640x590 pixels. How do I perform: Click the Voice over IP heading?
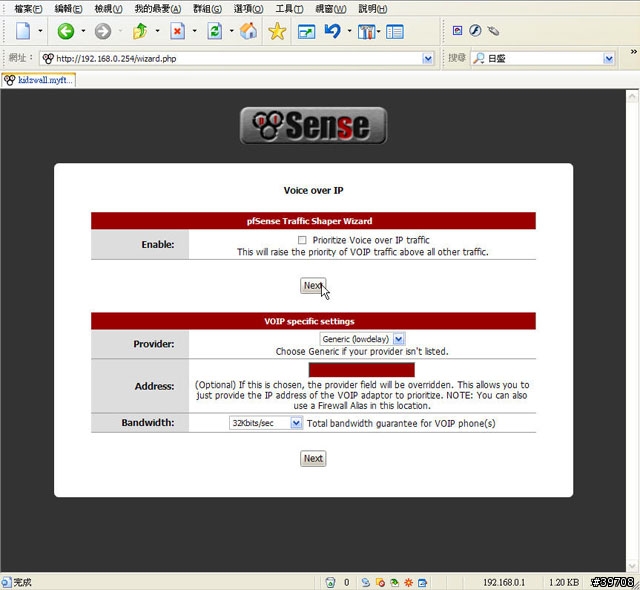click(313, 190)
